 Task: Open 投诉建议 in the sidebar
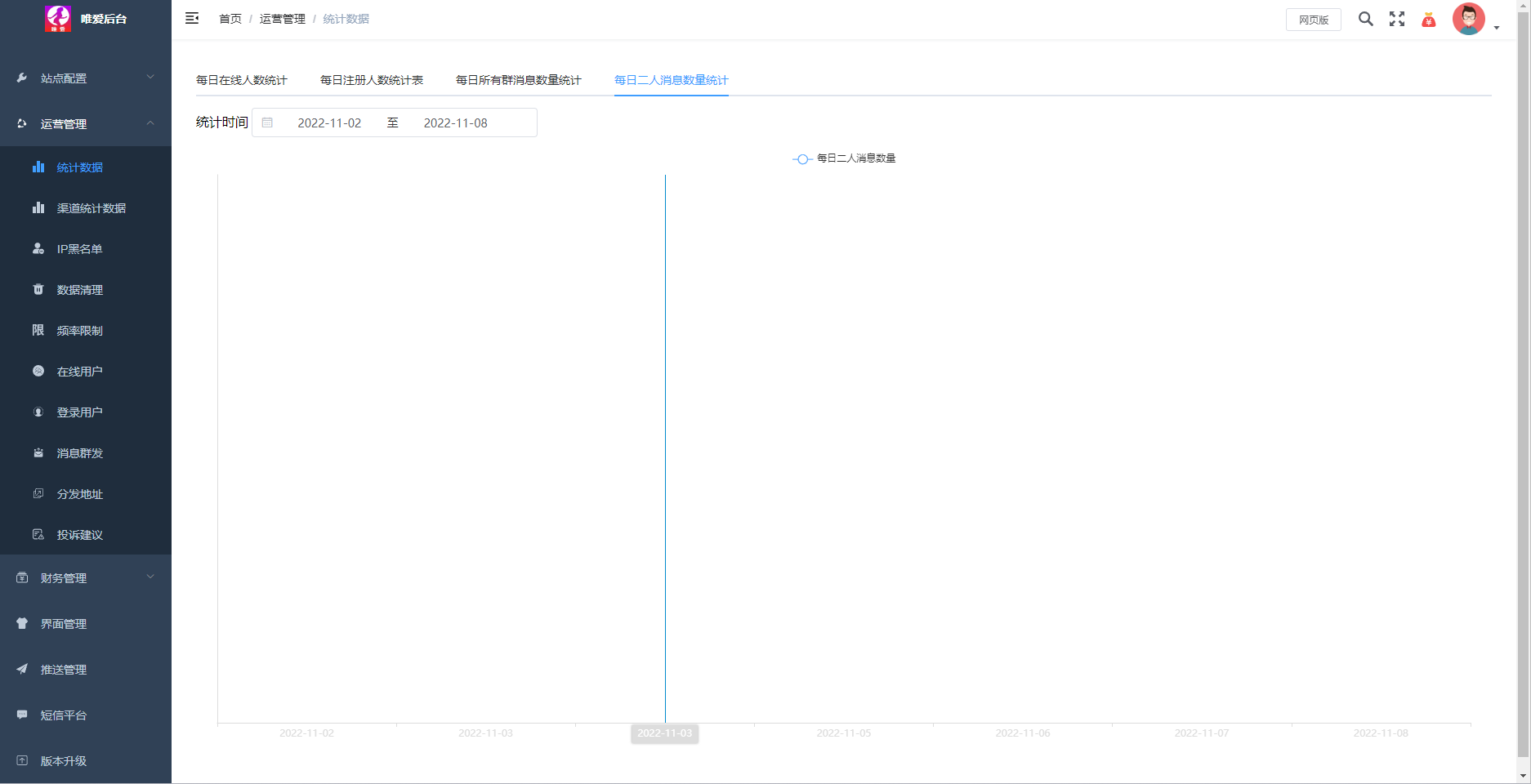click(x=79, y=535)
